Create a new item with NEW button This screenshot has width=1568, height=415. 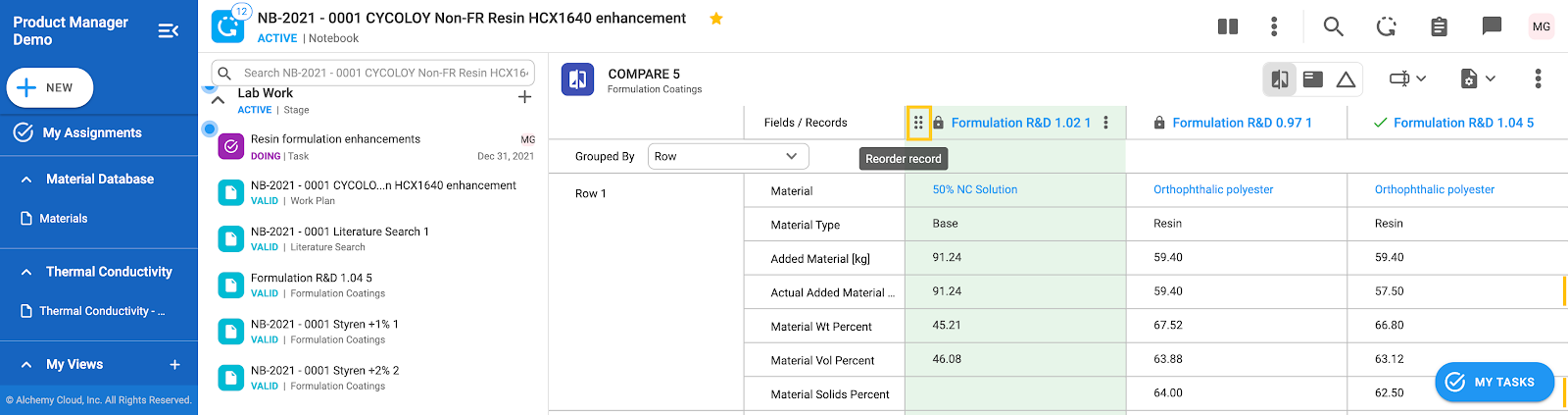50,87
